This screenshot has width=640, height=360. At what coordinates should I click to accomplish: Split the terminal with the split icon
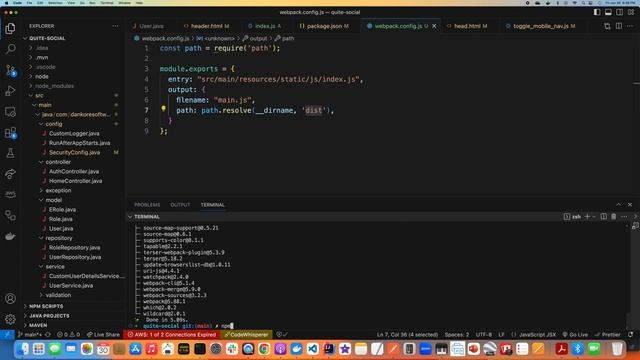click(604, 217)
